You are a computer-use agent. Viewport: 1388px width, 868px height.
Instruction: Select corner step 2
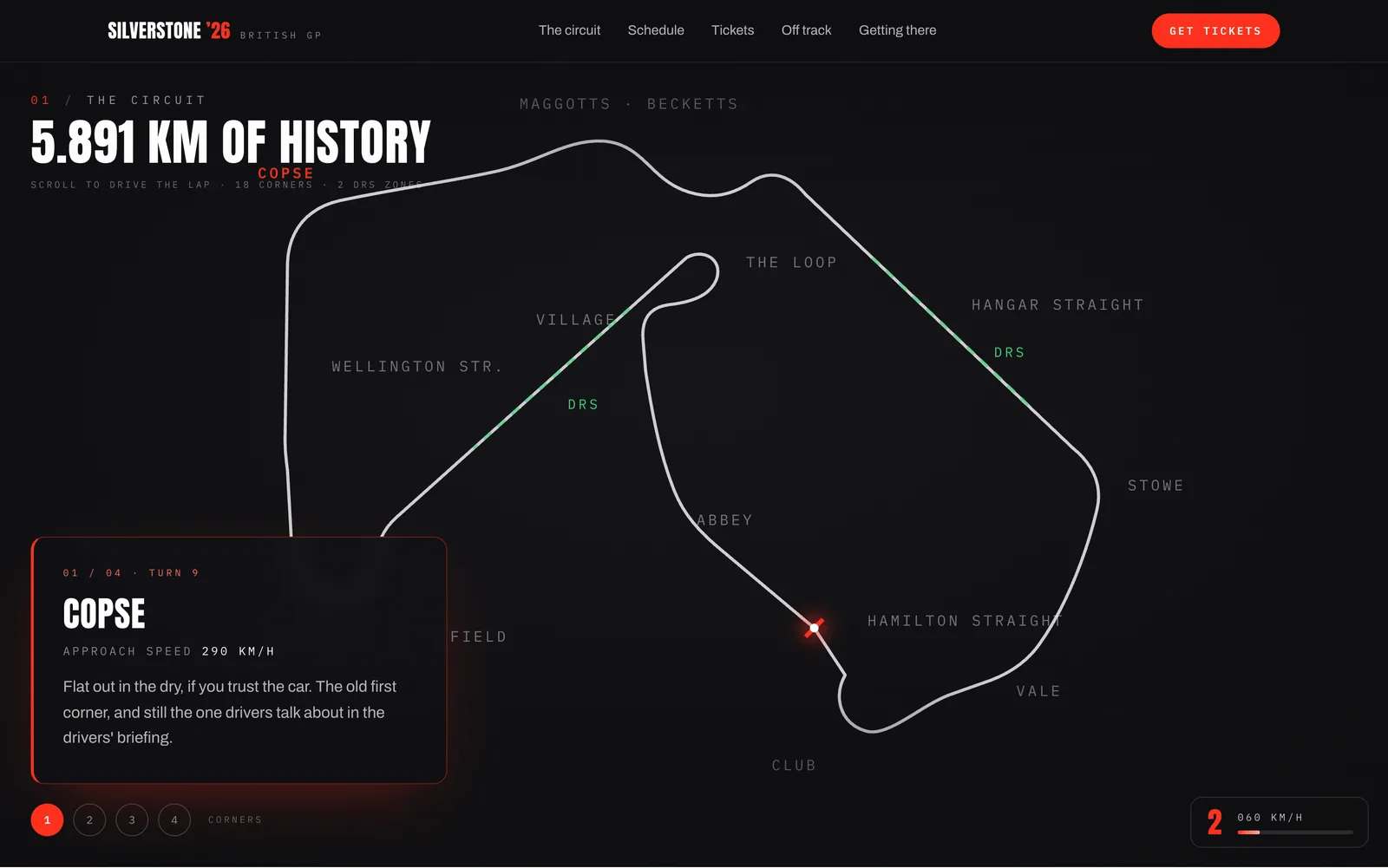click(x=89, y=819)
